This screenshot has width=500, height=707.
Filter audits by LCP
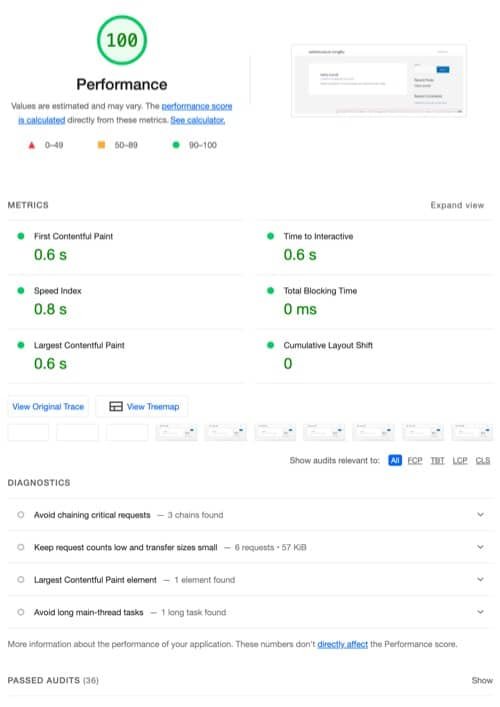coord(460,460)
